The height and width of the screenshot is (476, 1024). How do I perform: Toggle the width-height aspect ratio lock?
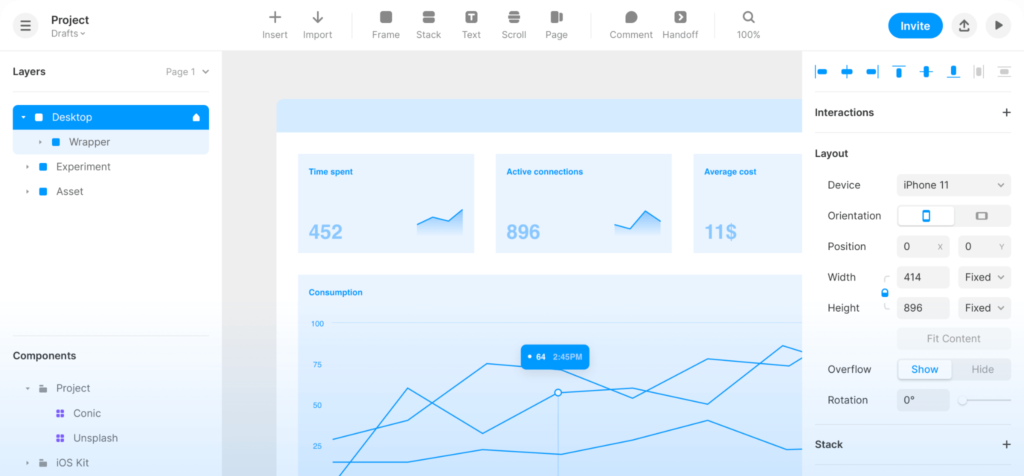pyautogui.click(x=885, y=293)
